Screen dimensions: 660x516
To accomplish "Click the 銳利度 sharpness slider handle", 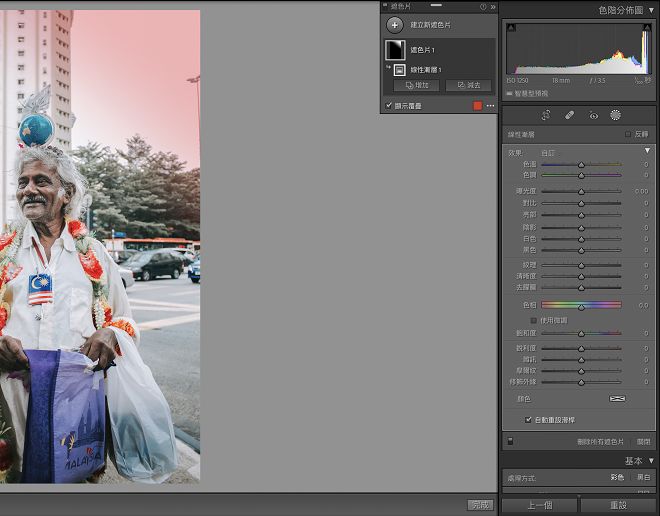I will point(581,348).
